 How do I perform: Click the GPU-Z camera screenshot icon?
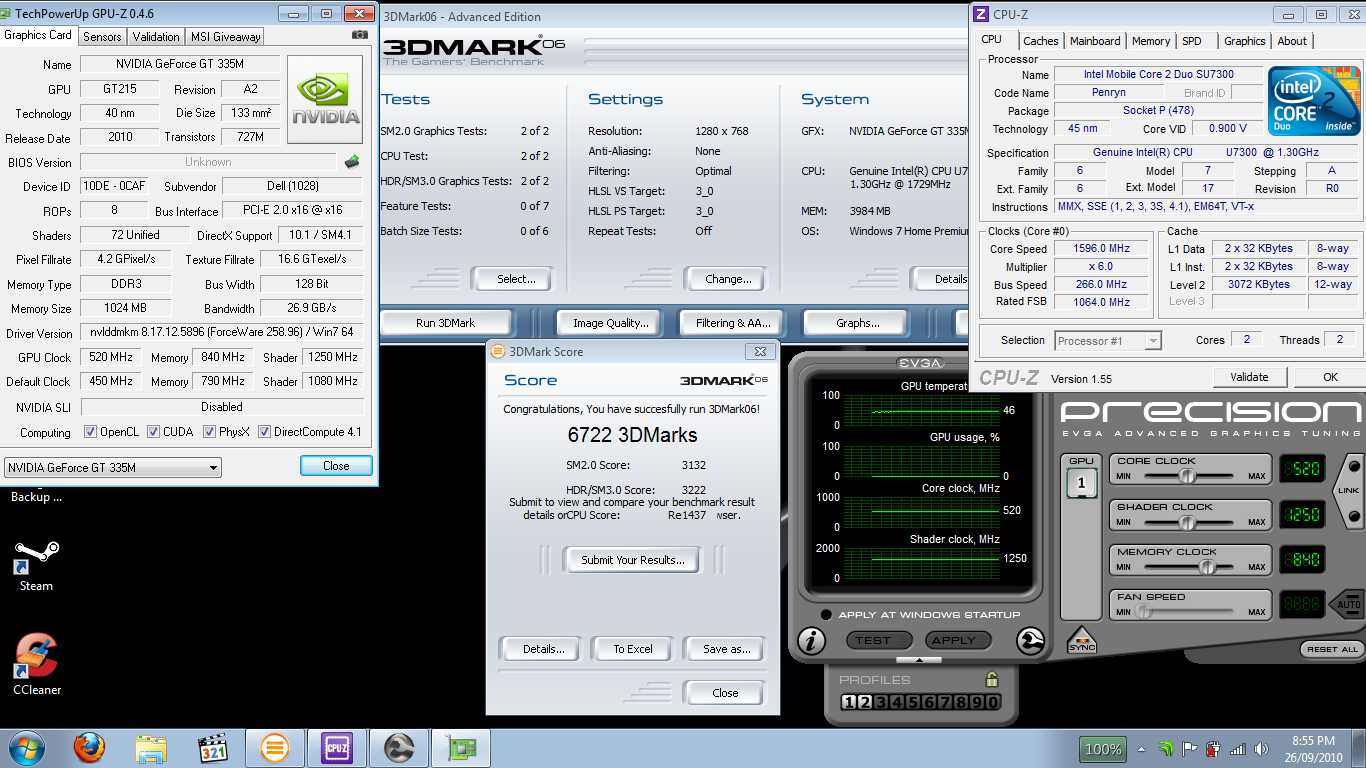click(360, 35)
